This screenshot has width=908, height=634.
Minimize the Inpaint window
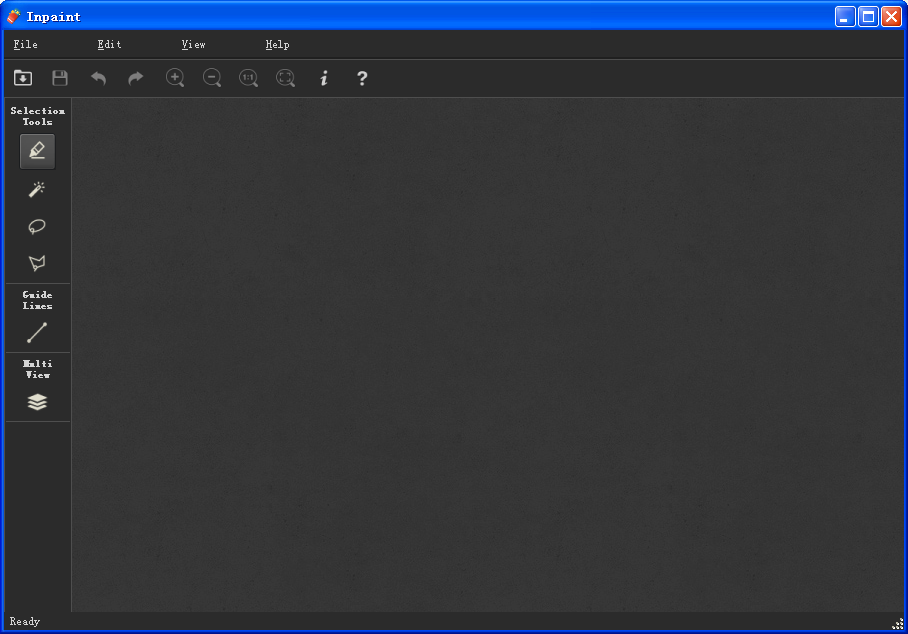pyautogui.click(x=845, y=17)
